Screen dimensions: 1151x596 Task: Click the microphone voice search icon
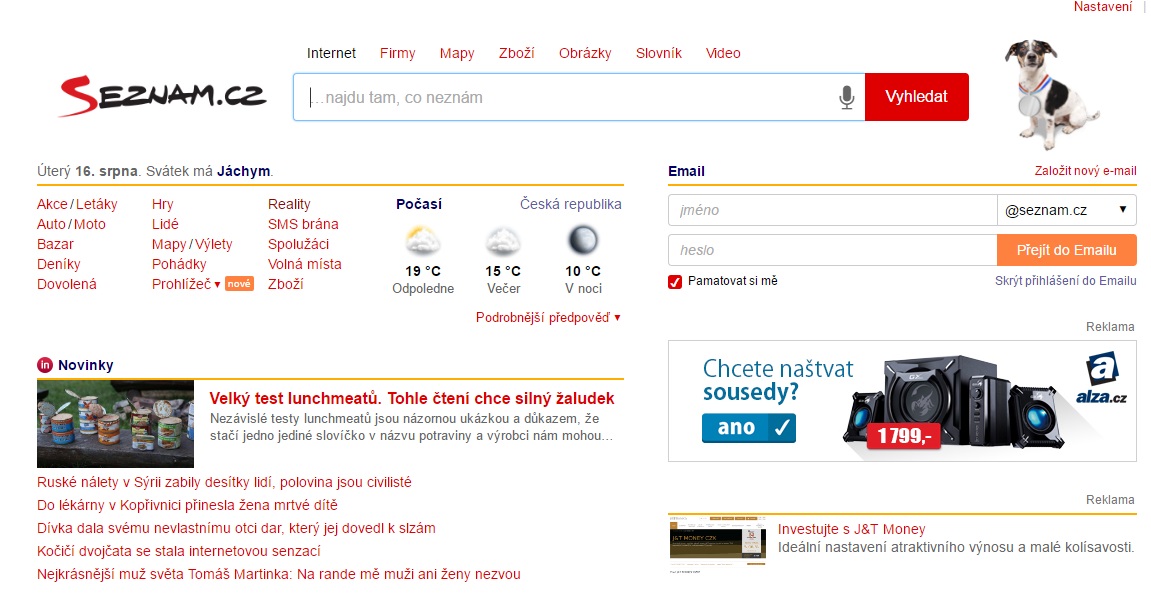coord(846,97)
